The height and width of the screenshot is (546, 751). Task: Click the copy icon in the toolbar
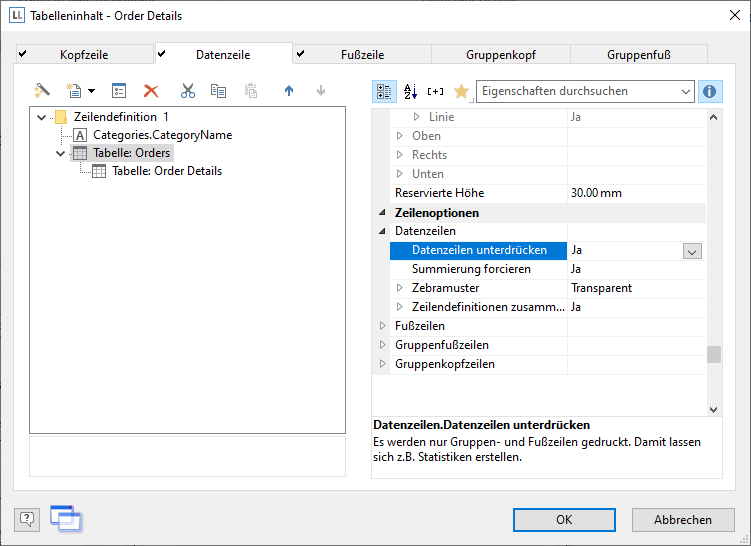pyautogui.click(x=218, y=91)
